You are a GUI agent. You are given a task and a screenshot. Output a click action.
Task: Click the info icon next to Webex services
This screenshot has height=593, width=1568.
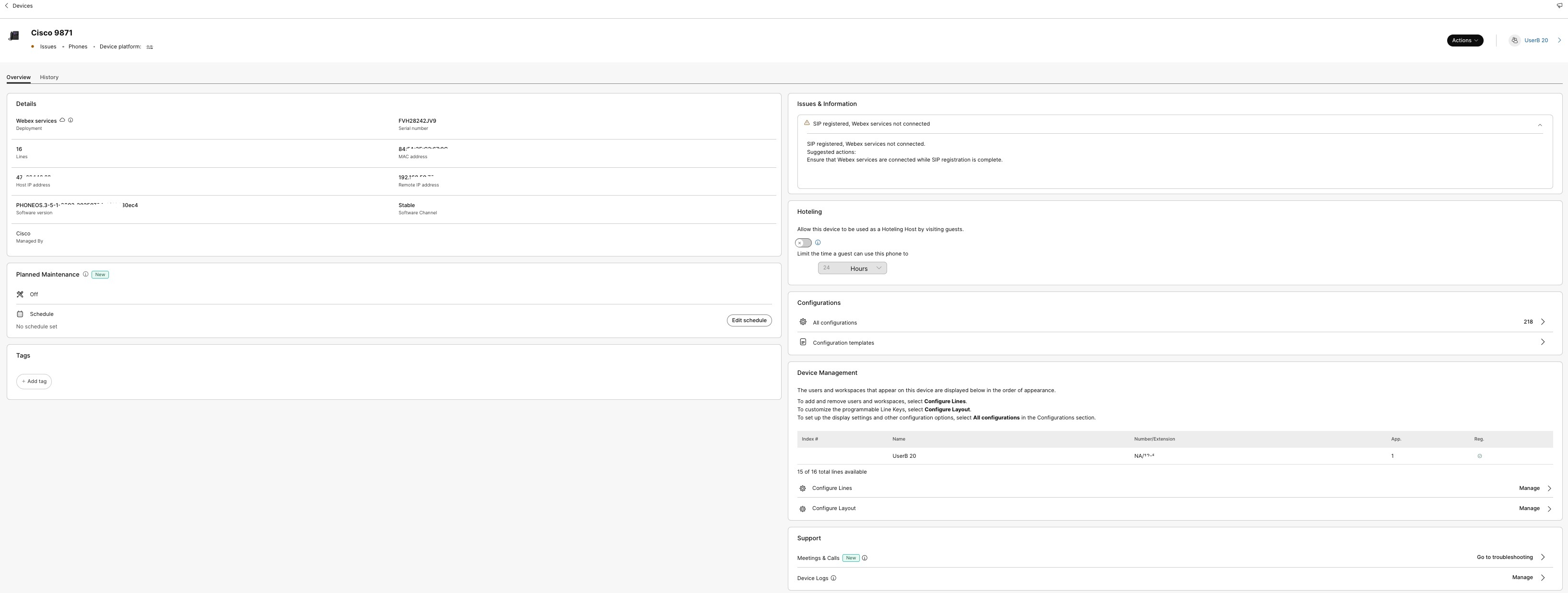click(70, 120)
